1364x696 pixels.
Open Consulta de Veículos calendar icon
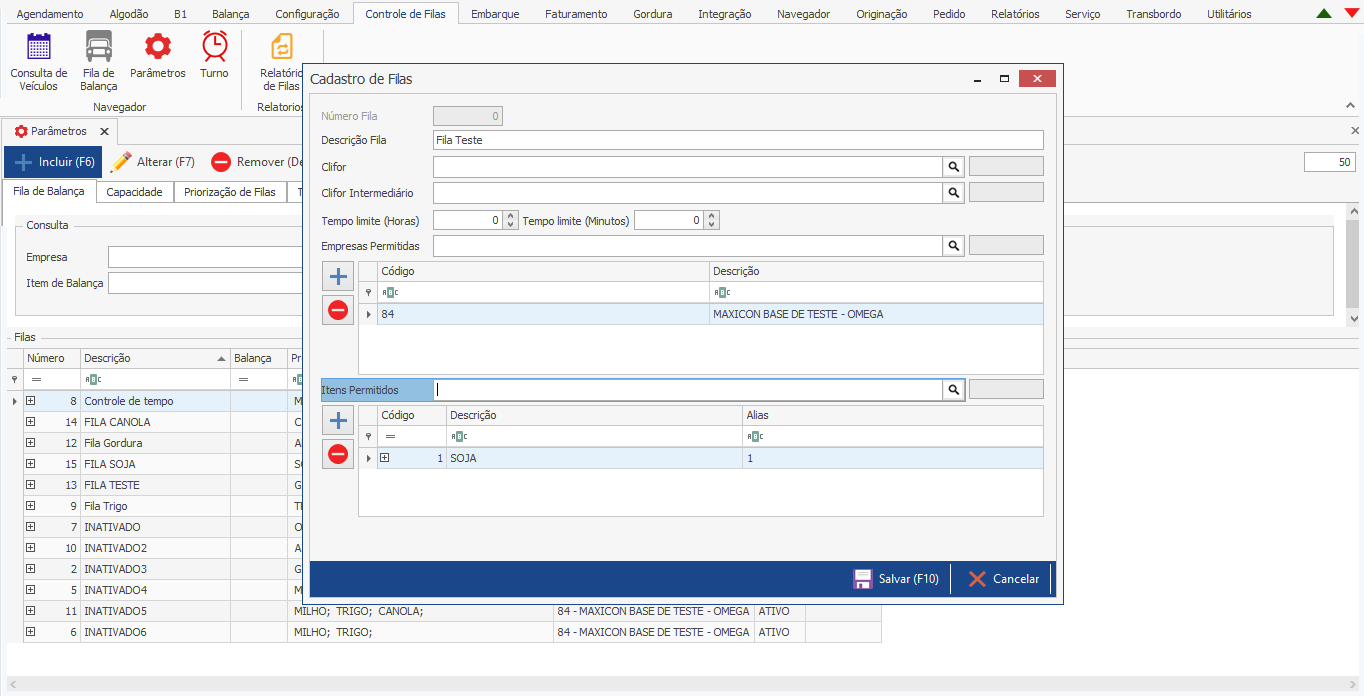tap(38, 47)
